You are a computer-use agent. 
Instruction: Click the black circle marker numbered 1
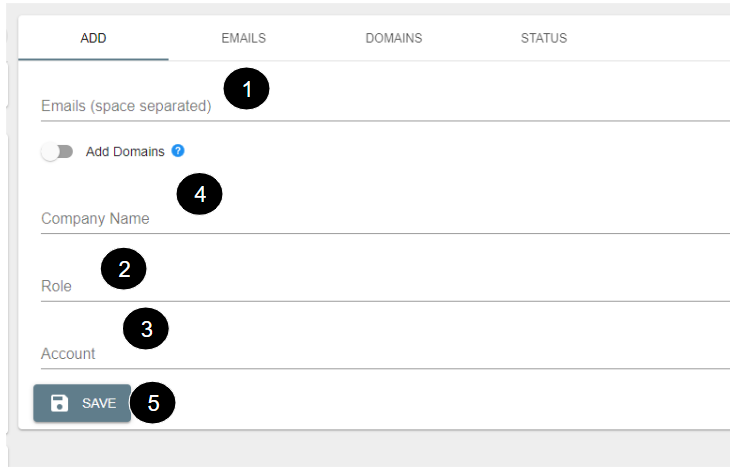click(247, 90)
